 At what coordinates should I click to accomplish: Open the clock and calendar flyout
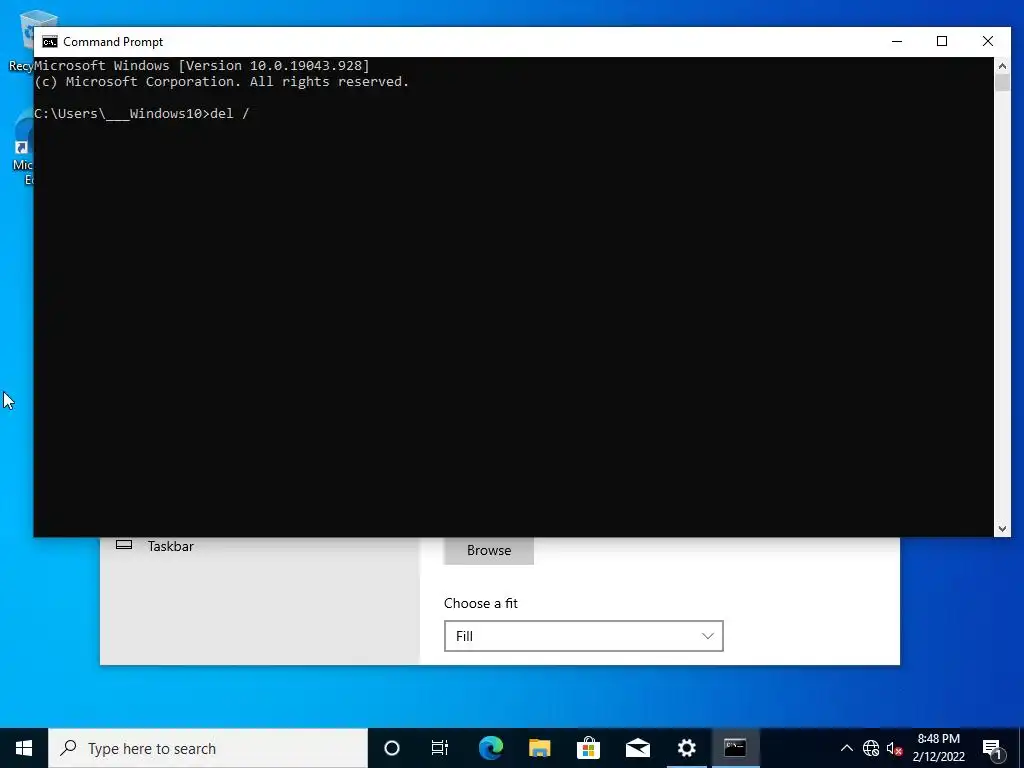coord(938,748)
